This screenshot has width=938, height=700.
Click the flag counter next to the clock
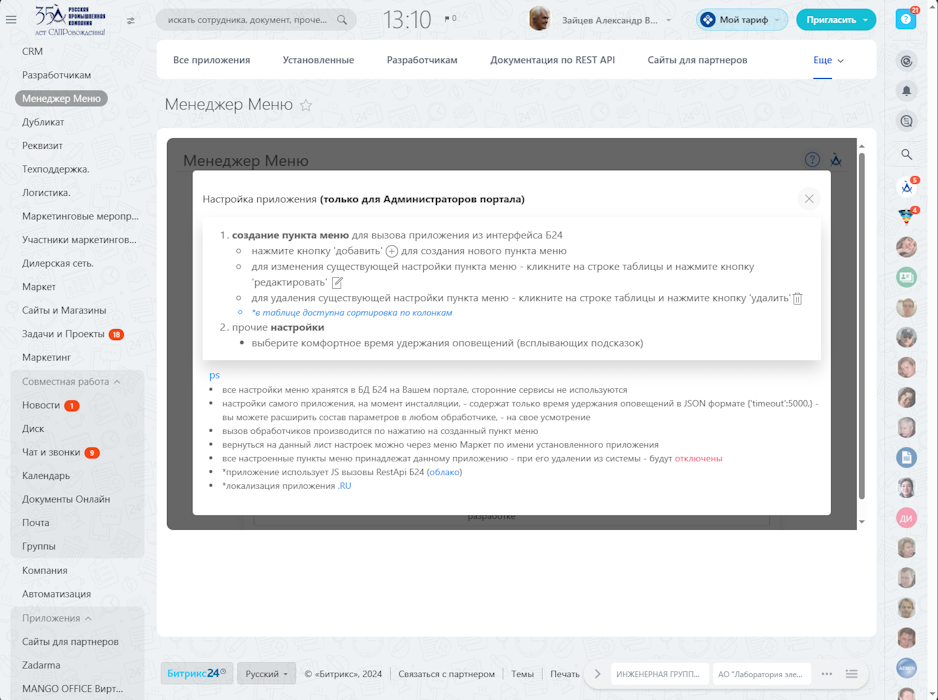point(450,19)
